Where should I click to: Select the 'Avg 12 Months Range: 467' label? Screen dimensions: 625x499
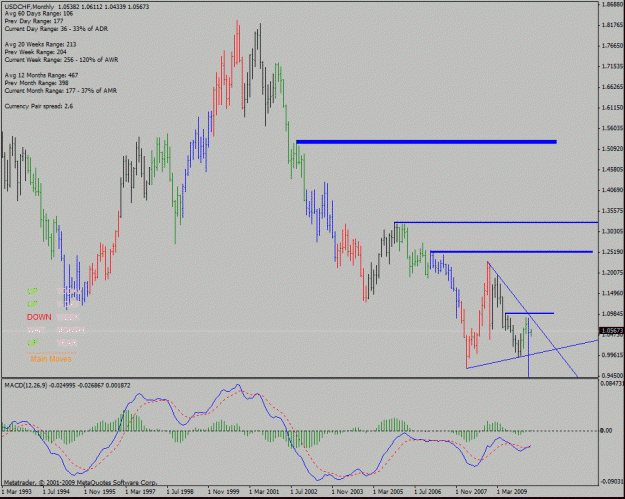41,75
